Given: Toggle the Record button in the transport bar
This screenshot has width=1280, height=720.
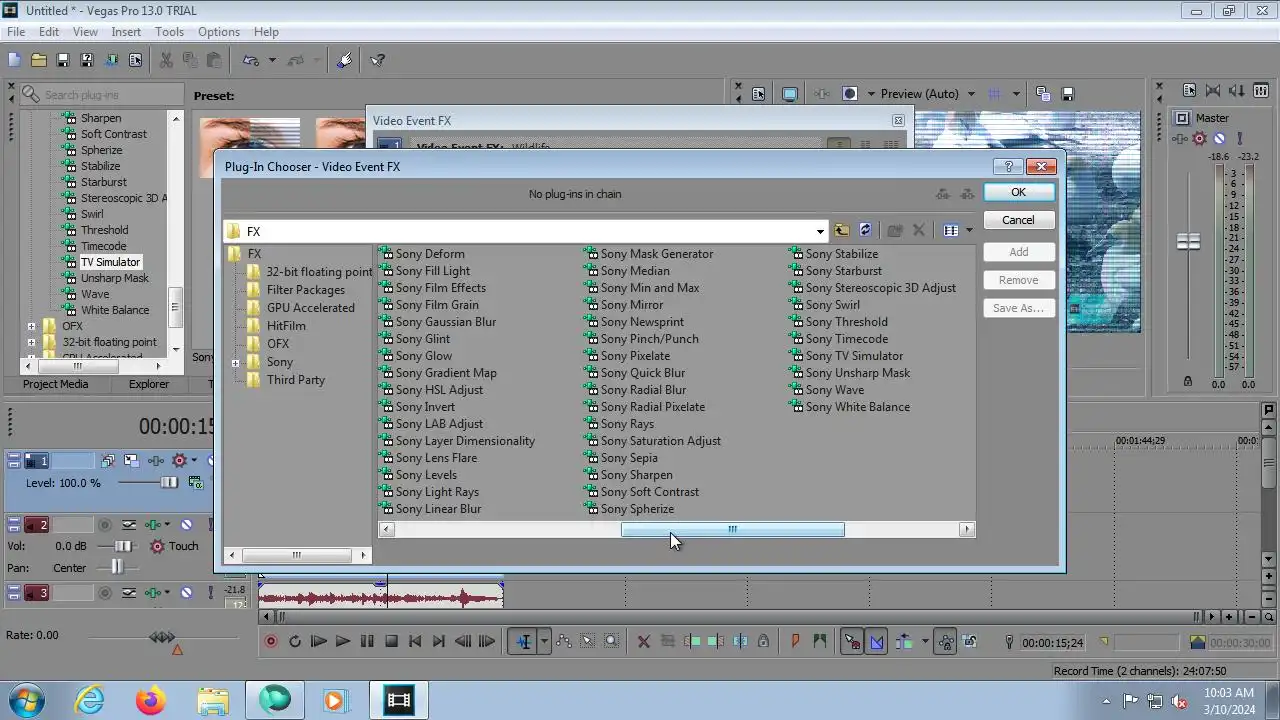Looking at the screenshot, I should 270,641.
